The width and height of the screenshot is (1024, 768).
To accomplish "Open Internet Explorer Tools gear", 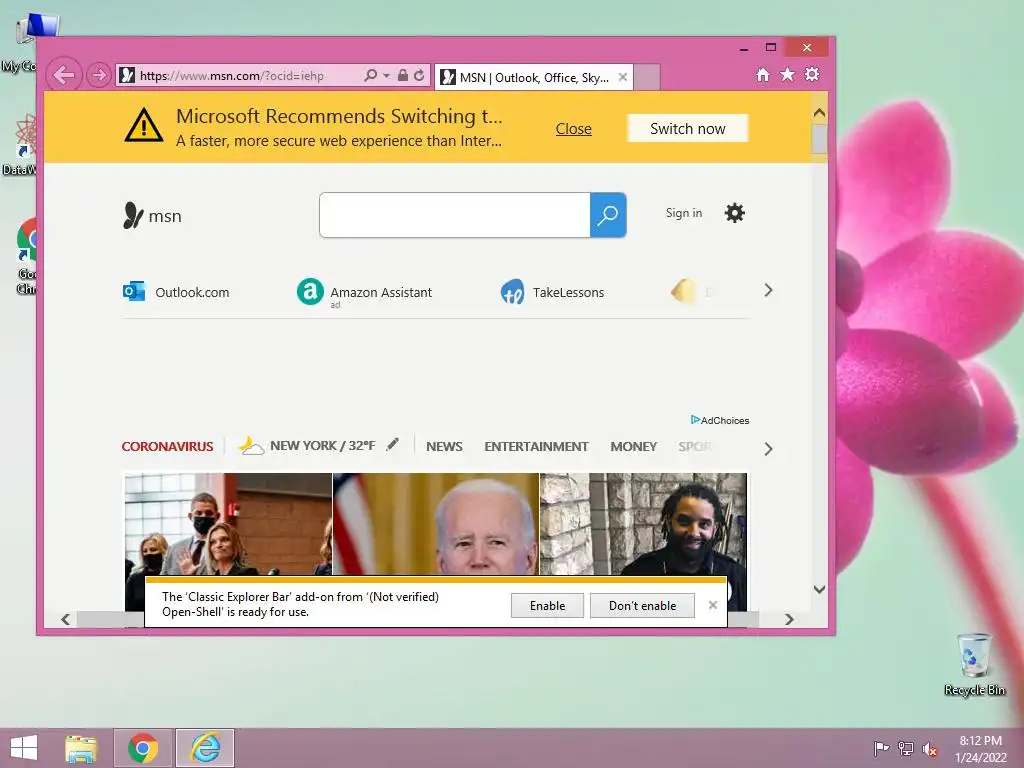I will point(812,74).
